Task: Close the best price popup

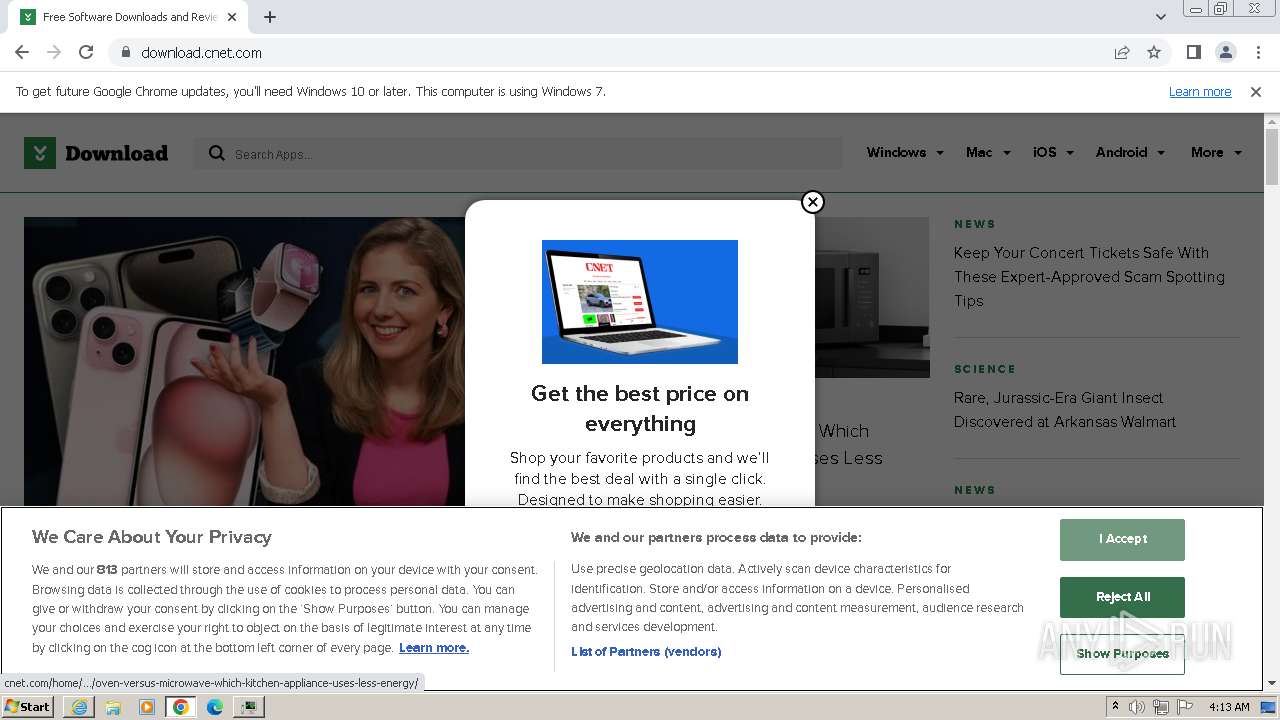Action: 813,202
